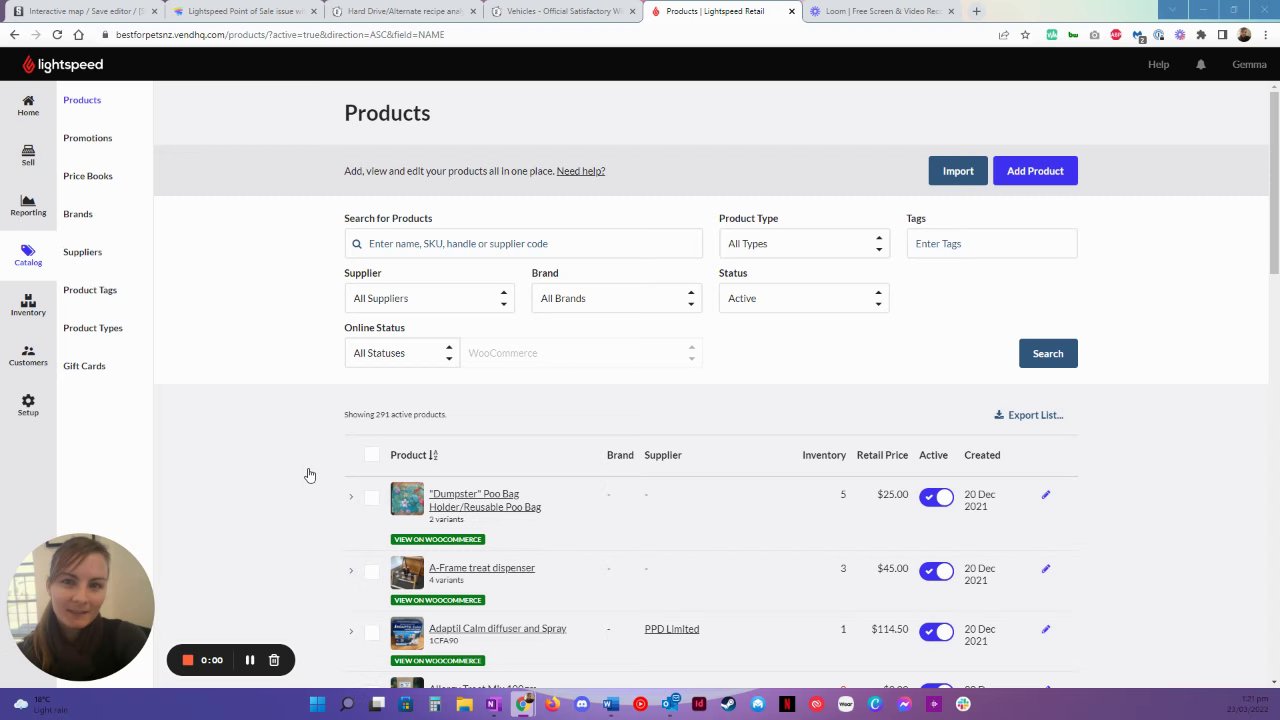The width and height of the screenshot is (1280, 720).
Task: Edit the Dumpster Poo Bag product pencil icon
Action: 1046,494
